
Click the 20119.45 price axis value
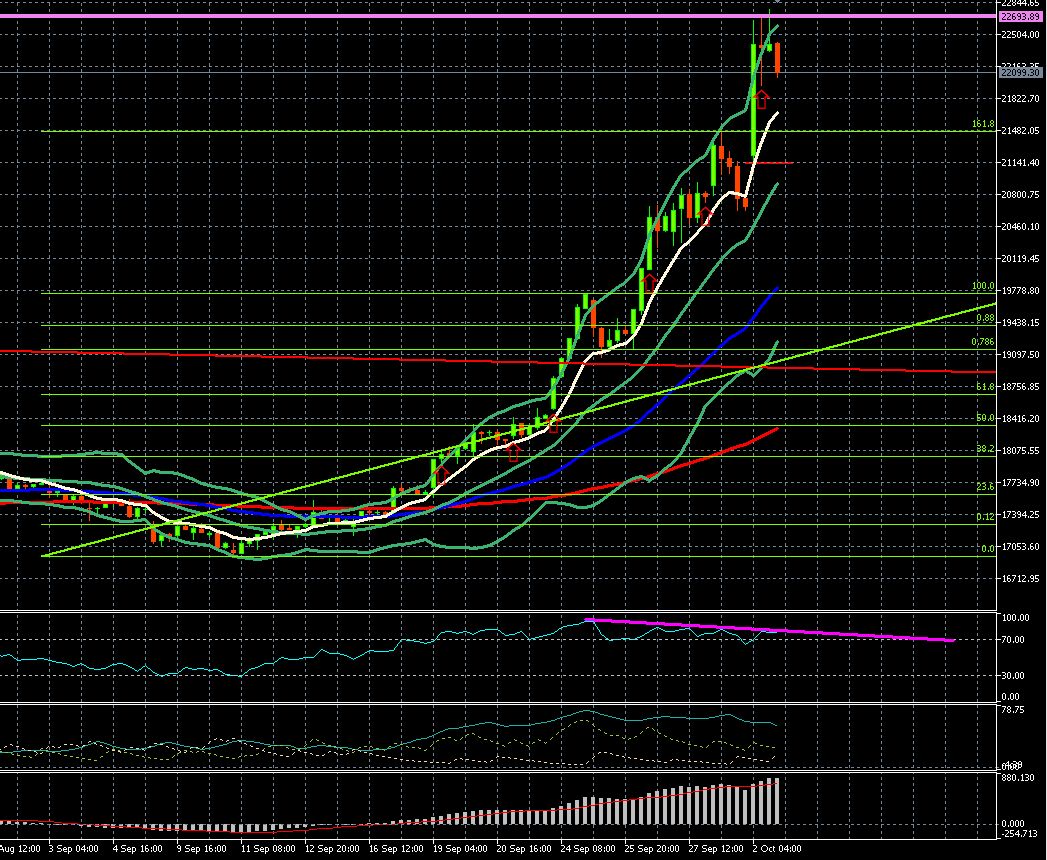coord(1020,259)
